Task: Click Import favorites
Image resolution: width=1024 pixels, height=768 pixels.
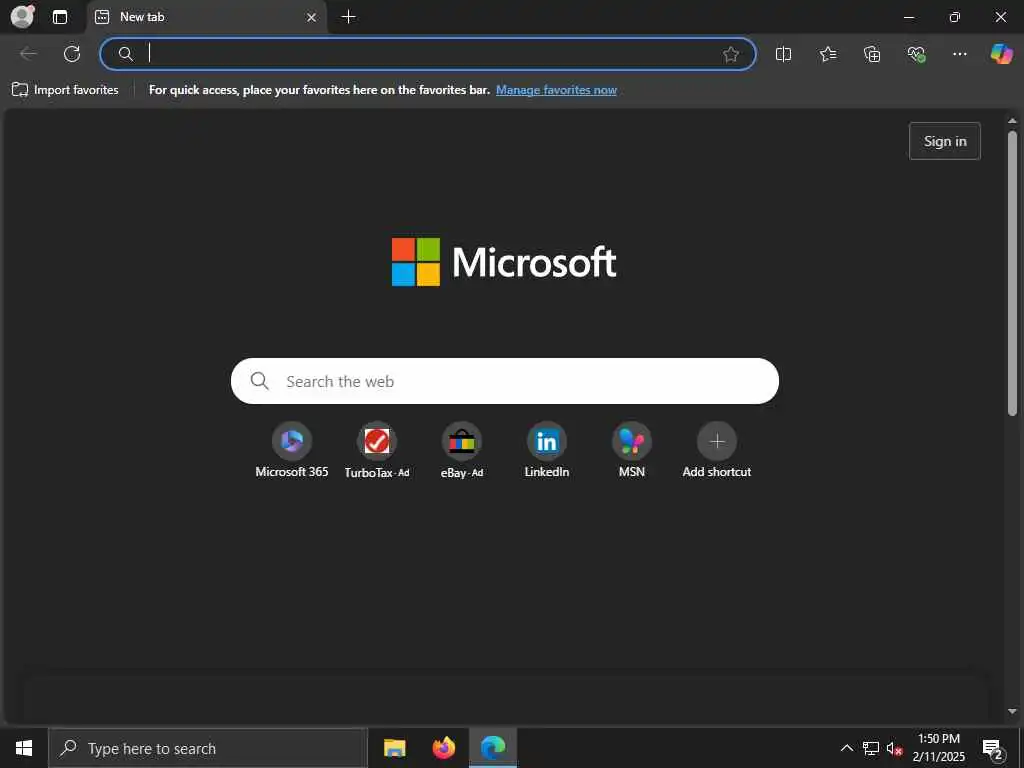Action: point(65,90)
